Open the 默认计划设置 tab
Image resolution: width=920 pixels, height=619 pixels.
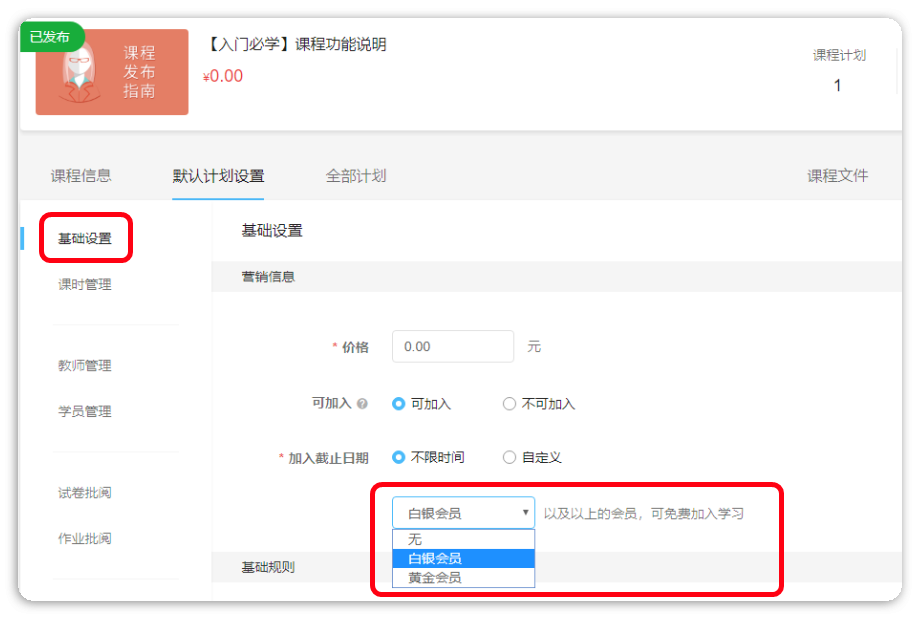pyautogui.click(x=218, y=176)
